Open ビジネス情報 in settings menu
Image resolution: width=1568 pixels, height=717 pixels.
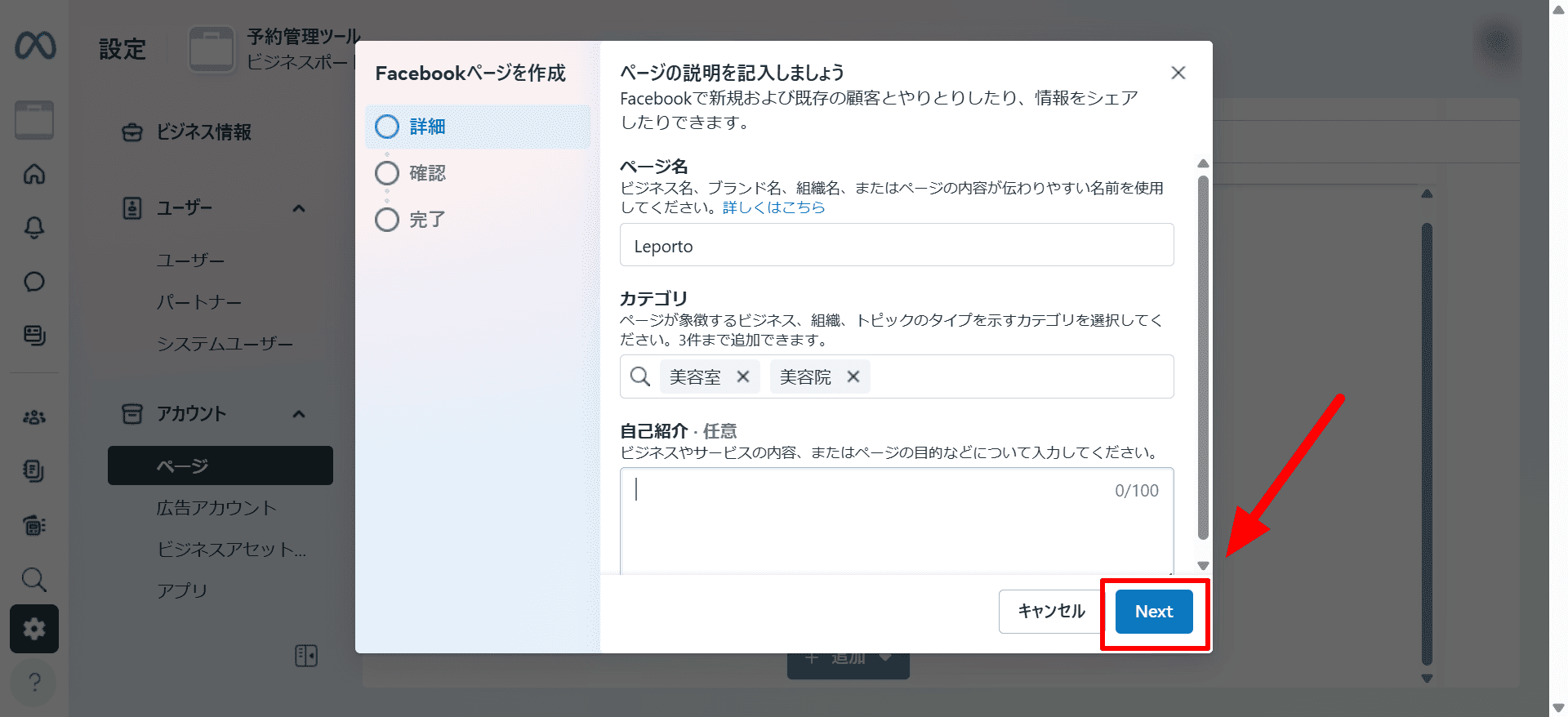(x=204, y=132)
